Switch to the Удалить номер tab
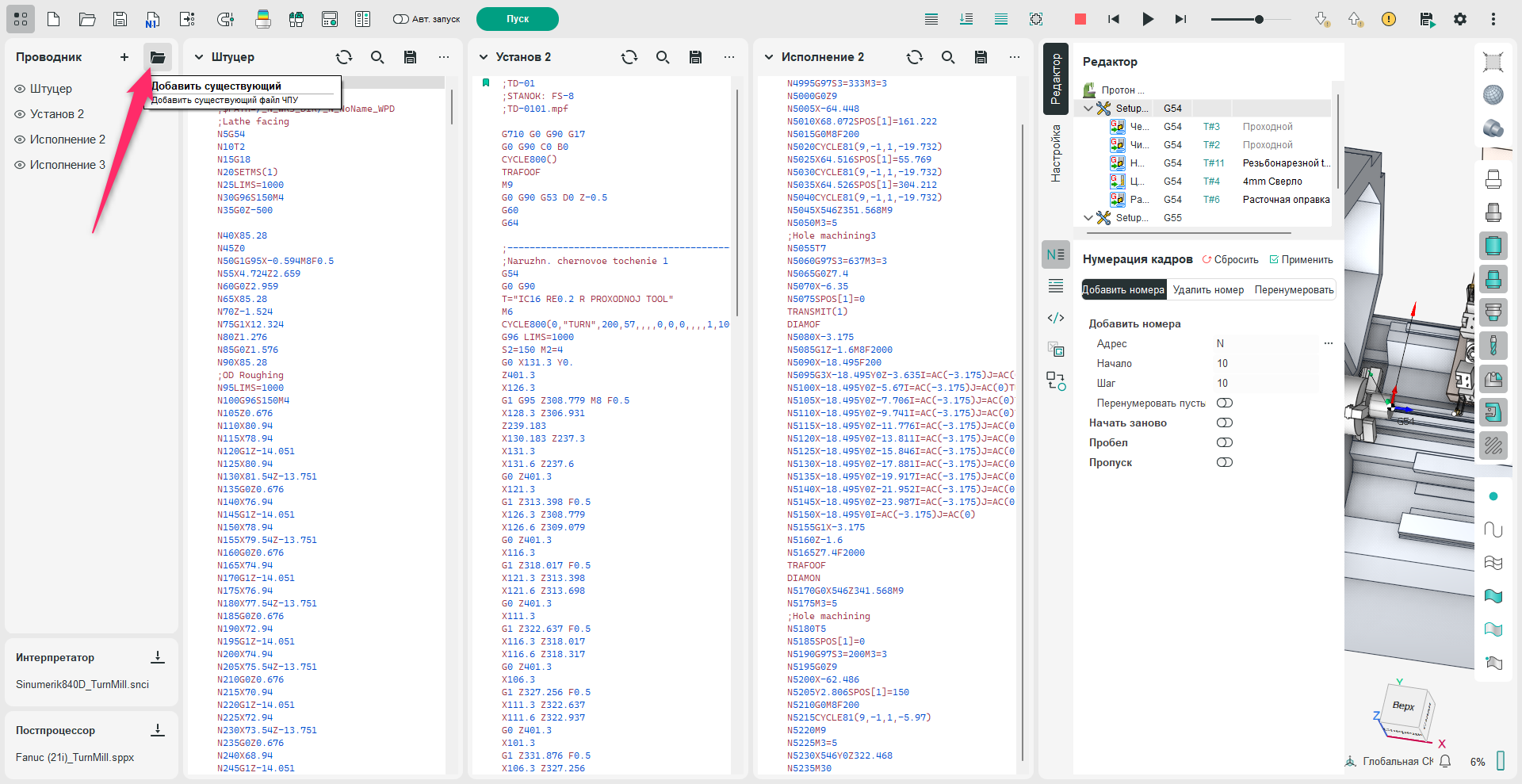Viewport: 1522px width, 784px height. [1208, 290]
